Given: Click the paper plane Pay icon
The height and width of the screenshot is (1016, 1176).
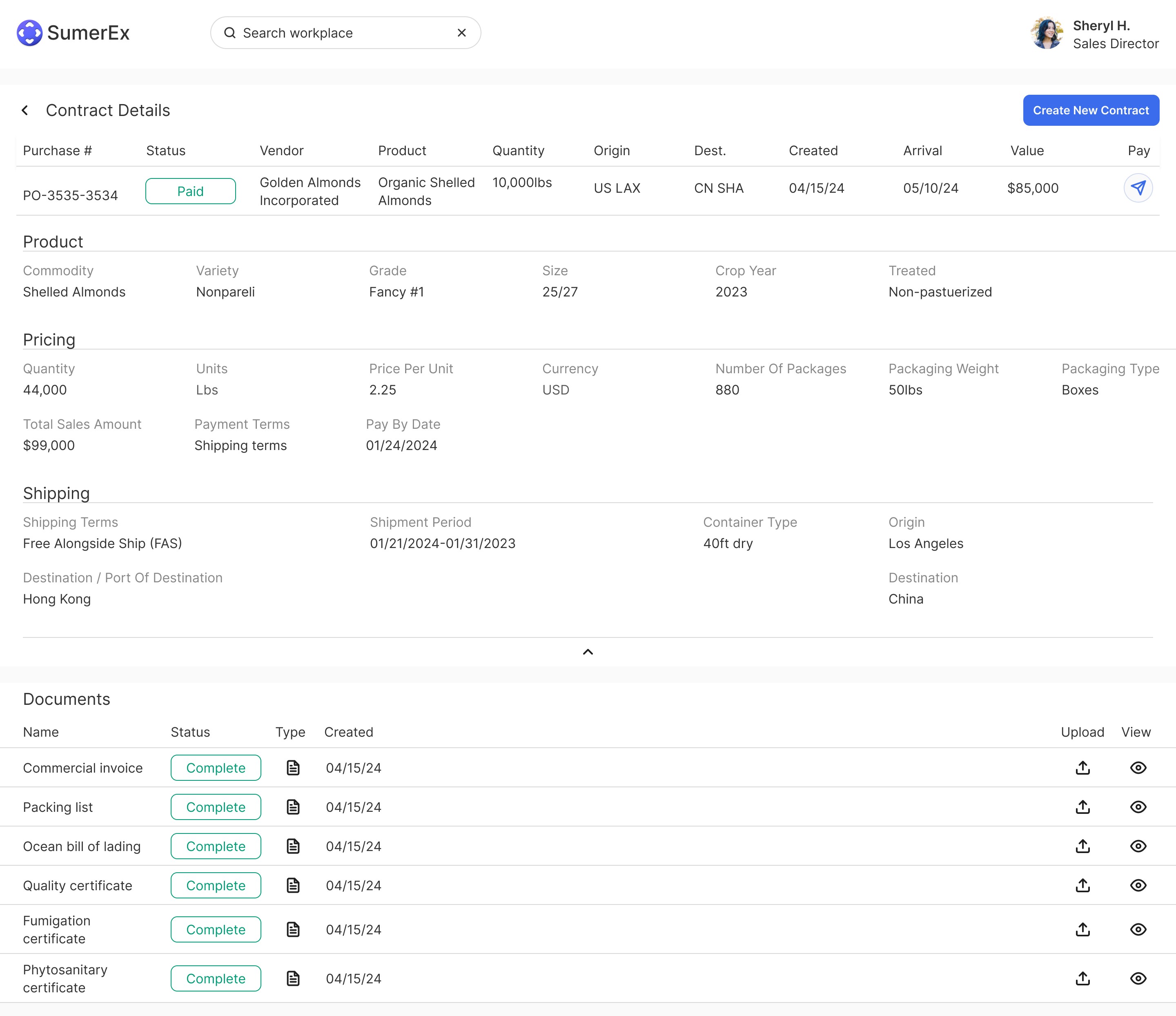Looking at the screenshot, I should pyautogui.click(x=1138, y=188).
